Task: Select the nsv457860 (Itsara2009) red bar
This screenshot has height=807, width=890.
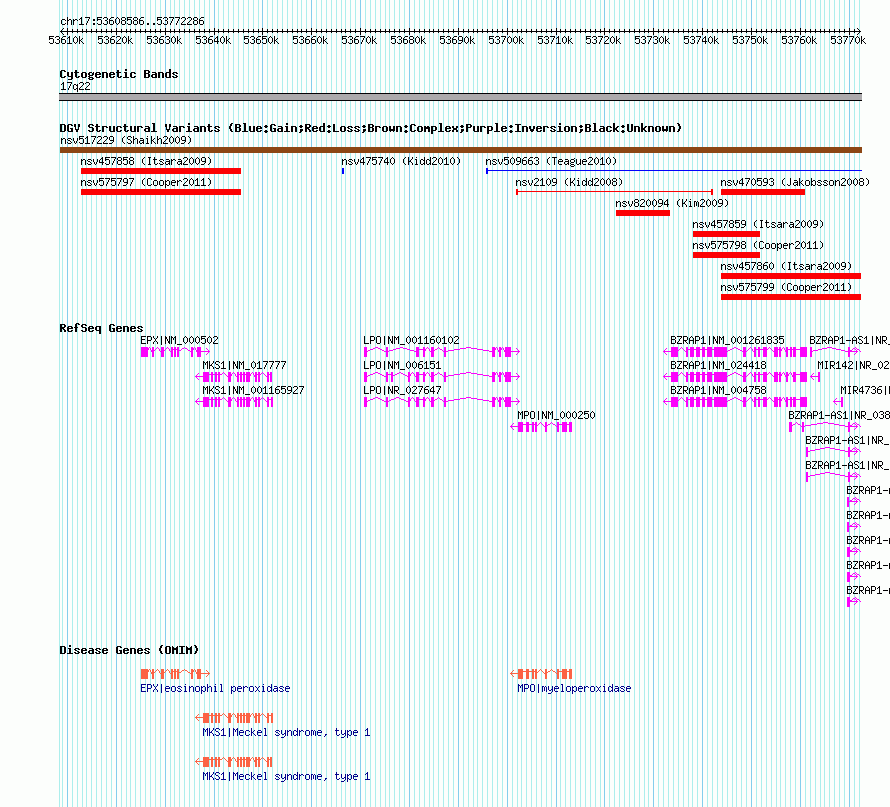Action: coord(791,276)
